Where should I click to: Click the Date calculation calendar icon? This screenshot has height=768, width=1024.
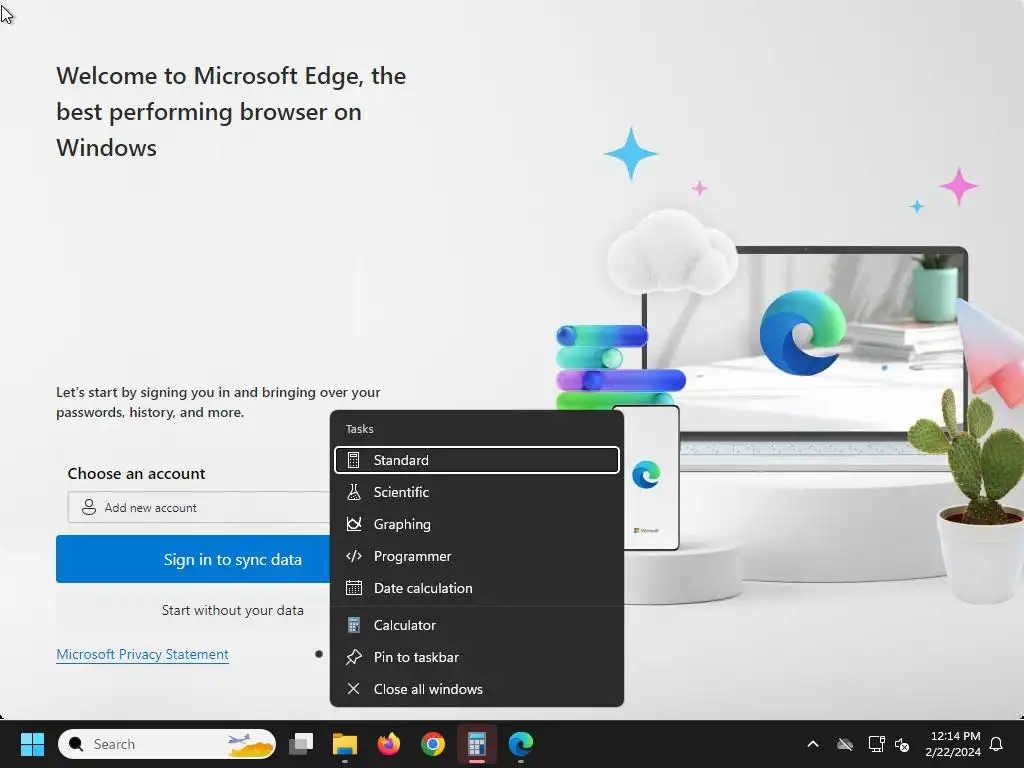353,588
